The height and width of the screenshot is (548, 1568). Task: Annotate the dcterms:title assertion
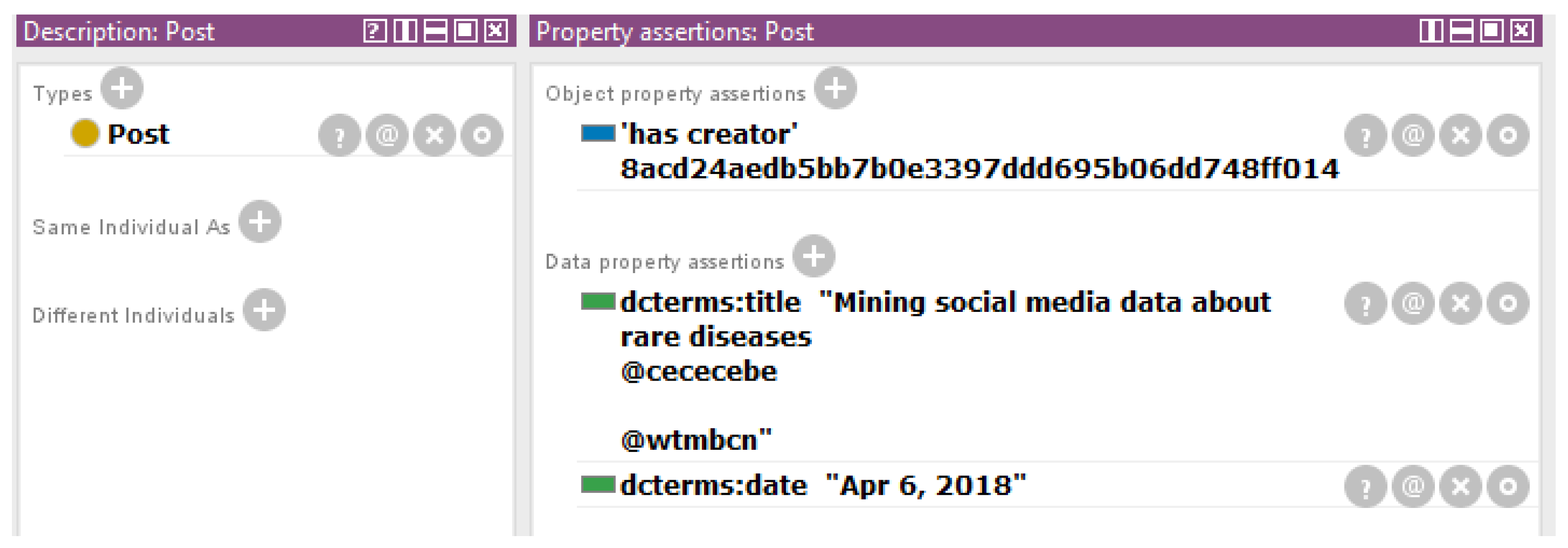click(x=1413, y=303)
